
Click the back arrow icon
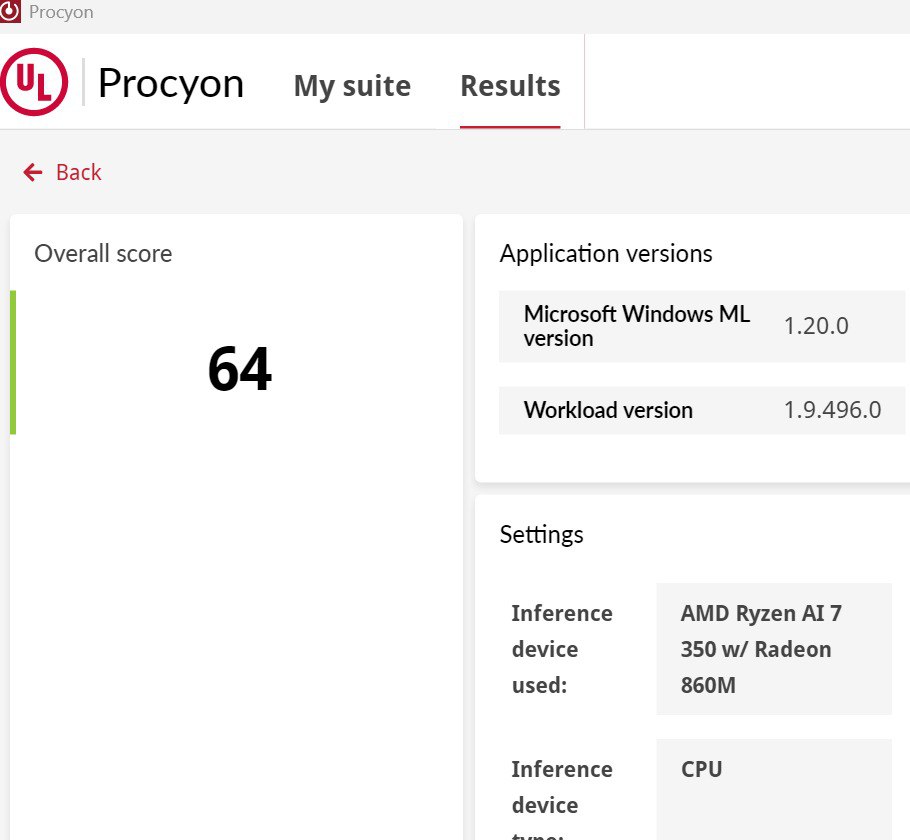pyautogui.click(x=32, y=172)
